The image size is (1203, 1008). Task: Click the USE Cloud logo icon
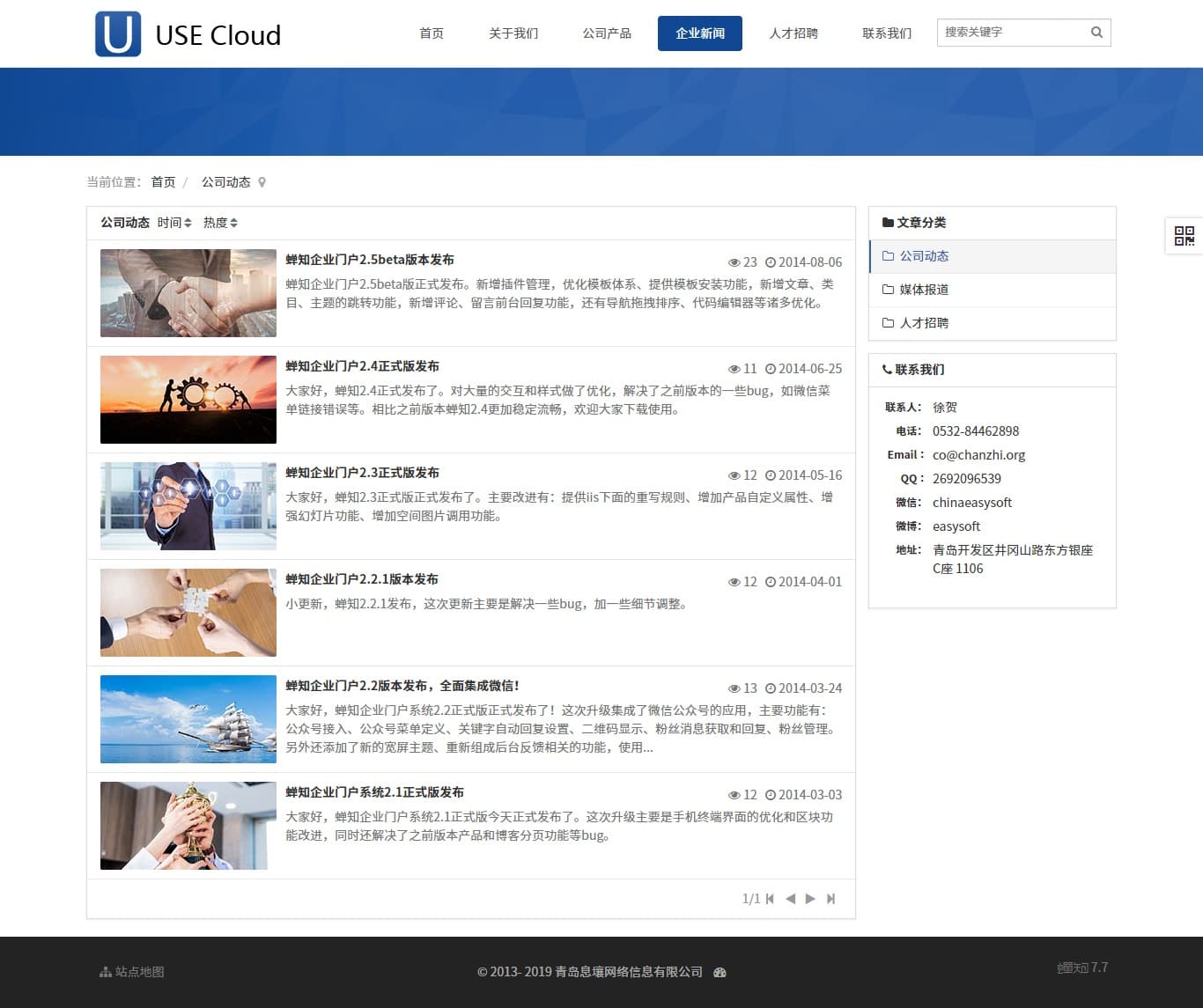point(118,34)
